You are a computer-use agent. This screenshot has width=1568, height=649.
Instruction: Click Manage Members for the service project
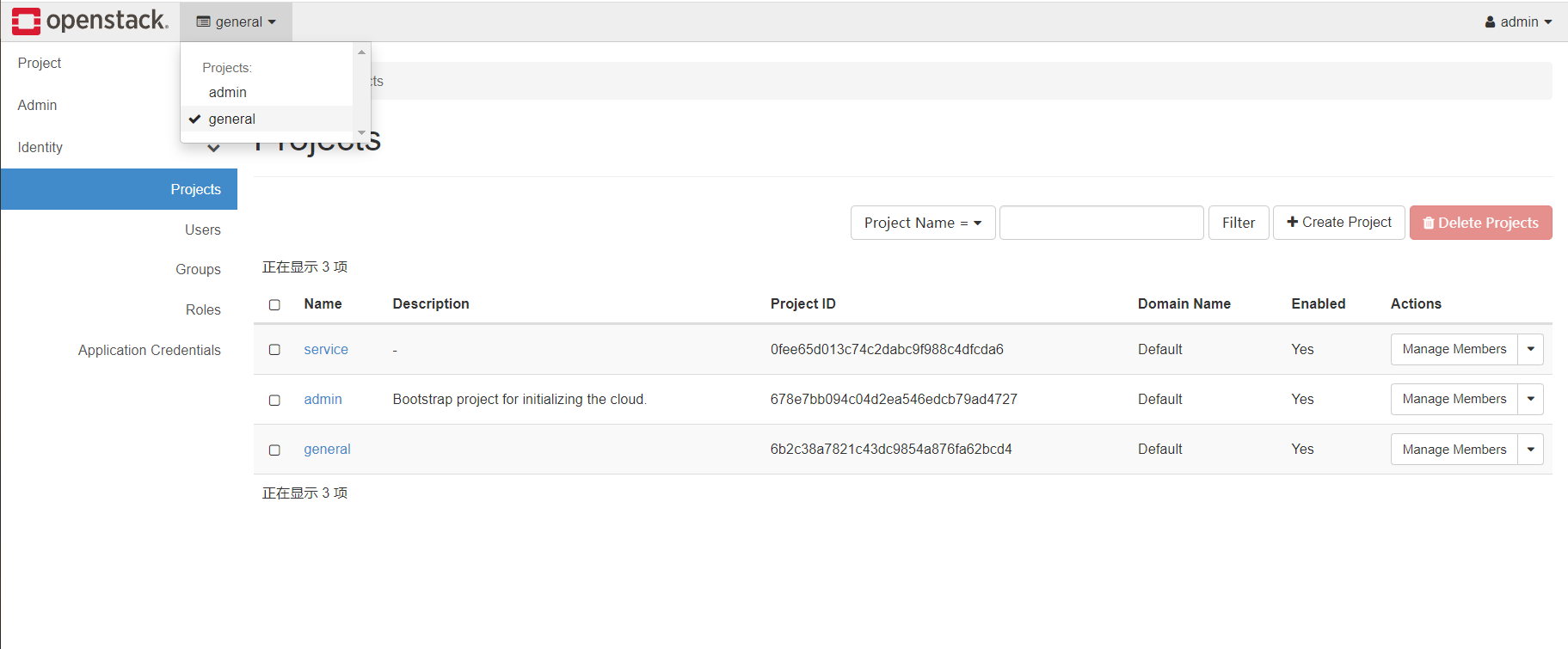(1454, 349)
